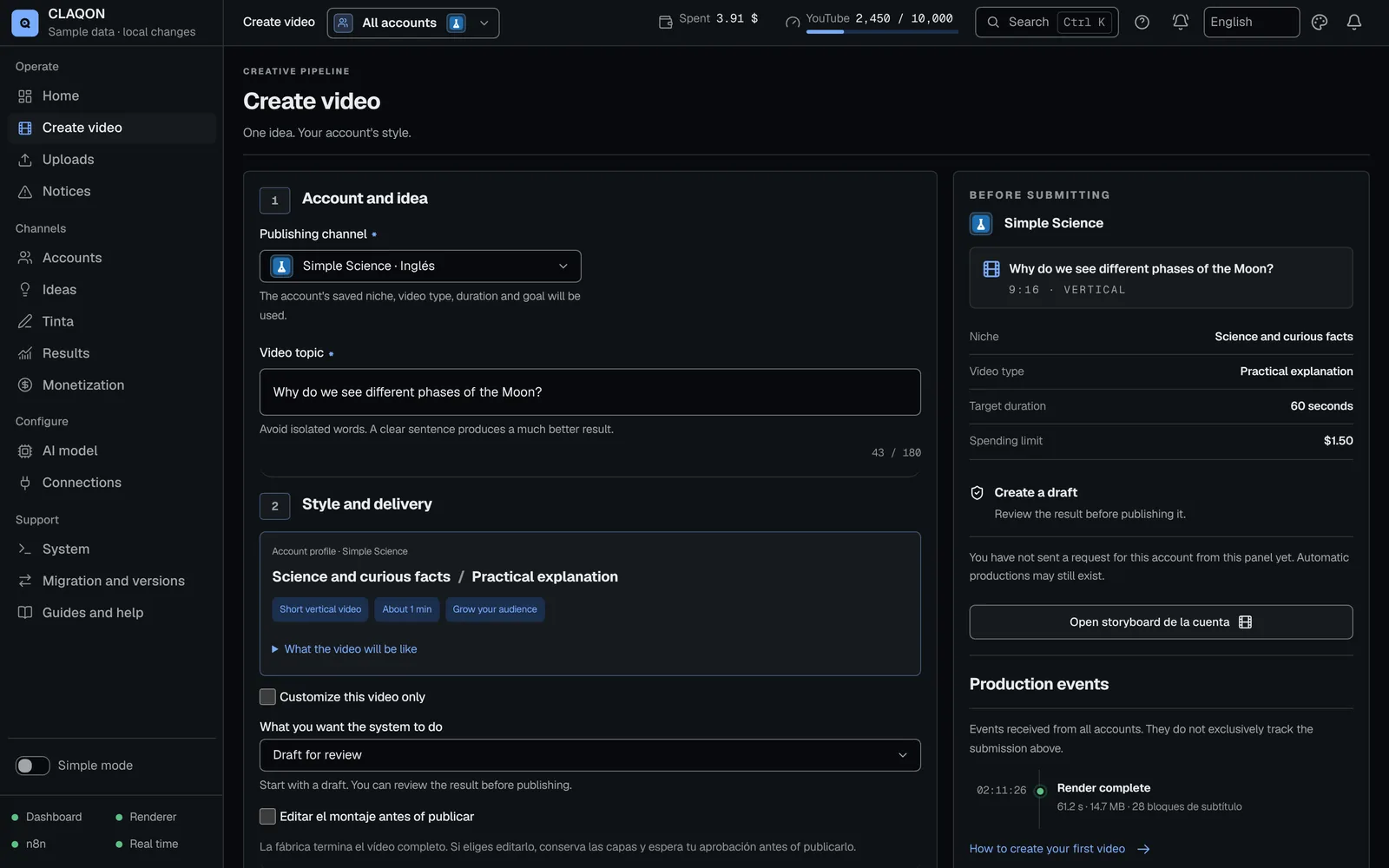Viewport: 1389px width, 868px height.
Task: Click Open storyboard de la cuenta button
Action: click(x=1161, y=622)
